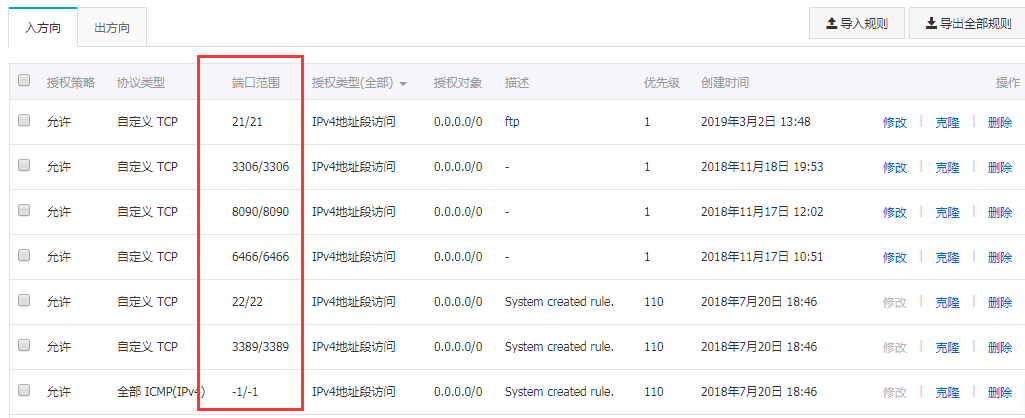Click 删除 for the ICMP -1/-1 rule
1025x418 pixels.
pos(1000,392)
